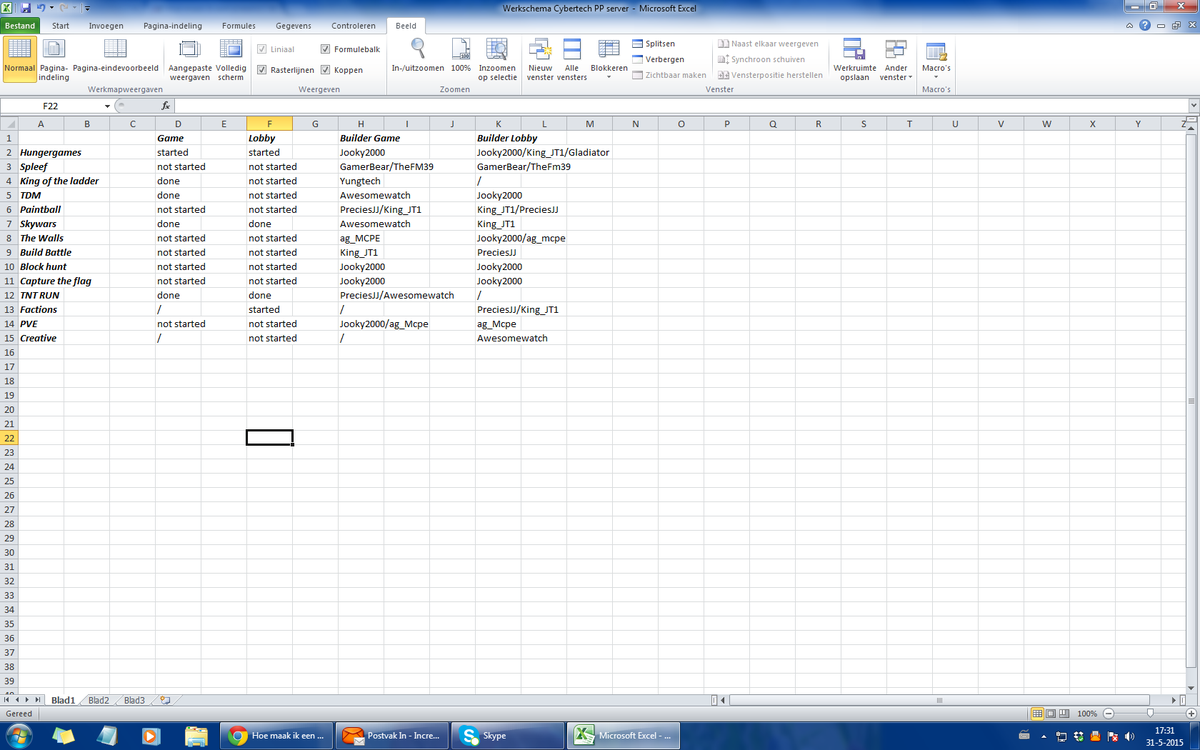Click zoom out minus button
1200x750 pixels.
click(x=1109, y=714)
